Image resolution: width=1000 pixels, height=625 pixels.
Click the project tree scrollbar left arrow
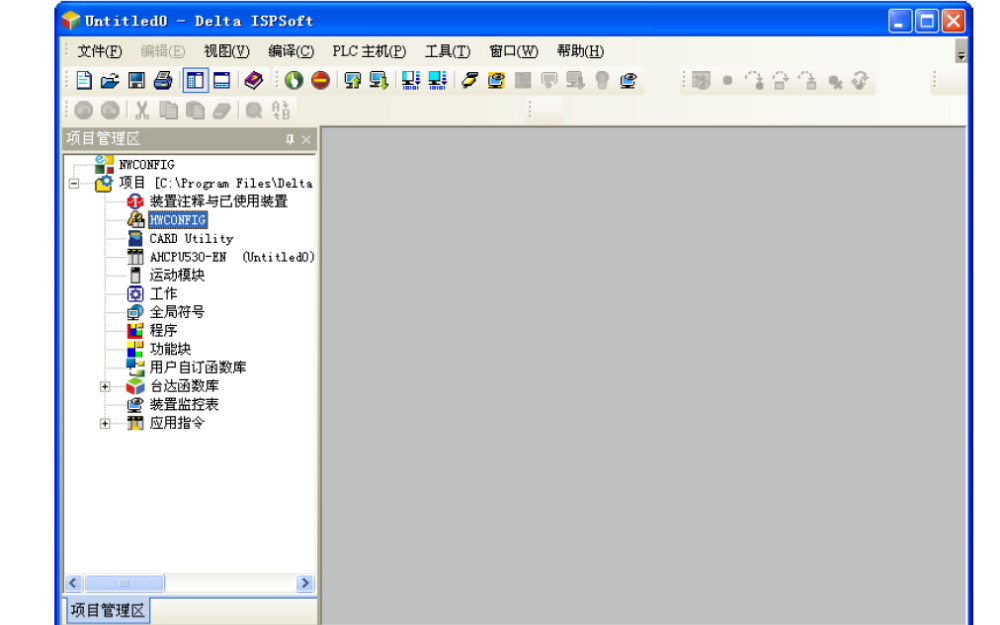[x=73, y=583]
